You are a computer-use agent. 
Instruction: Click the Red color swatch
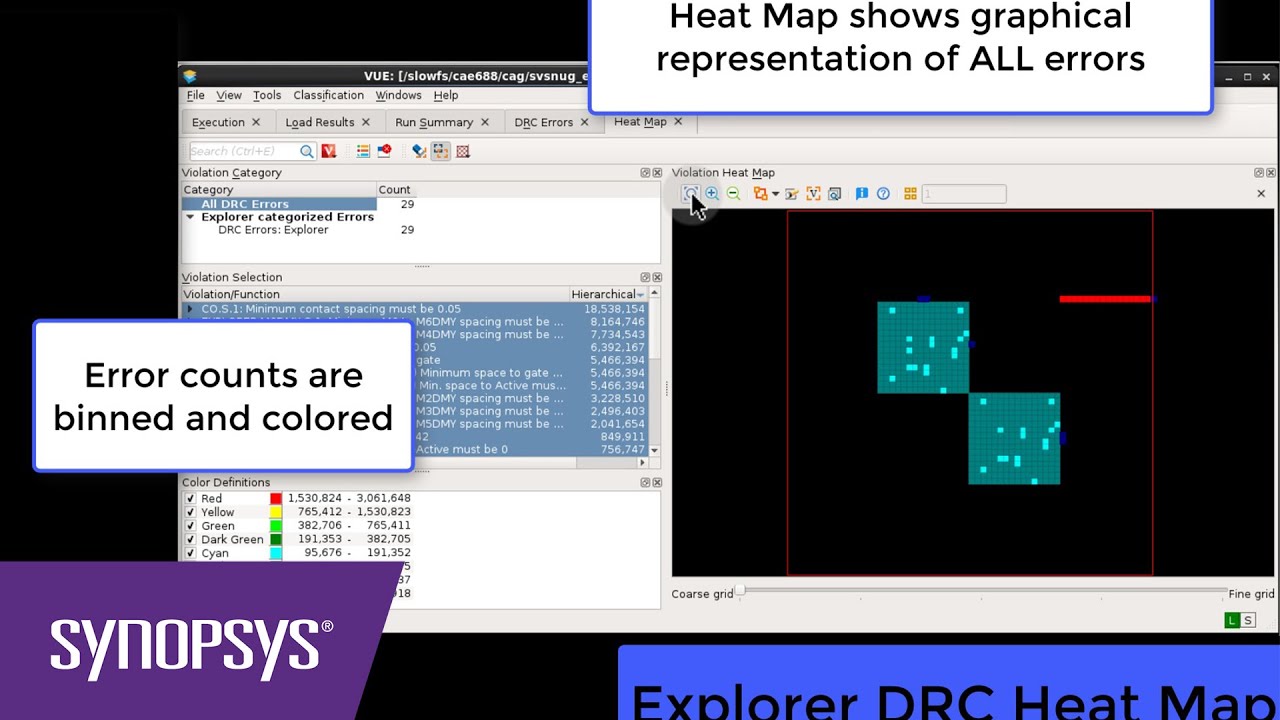coord(276,498)
